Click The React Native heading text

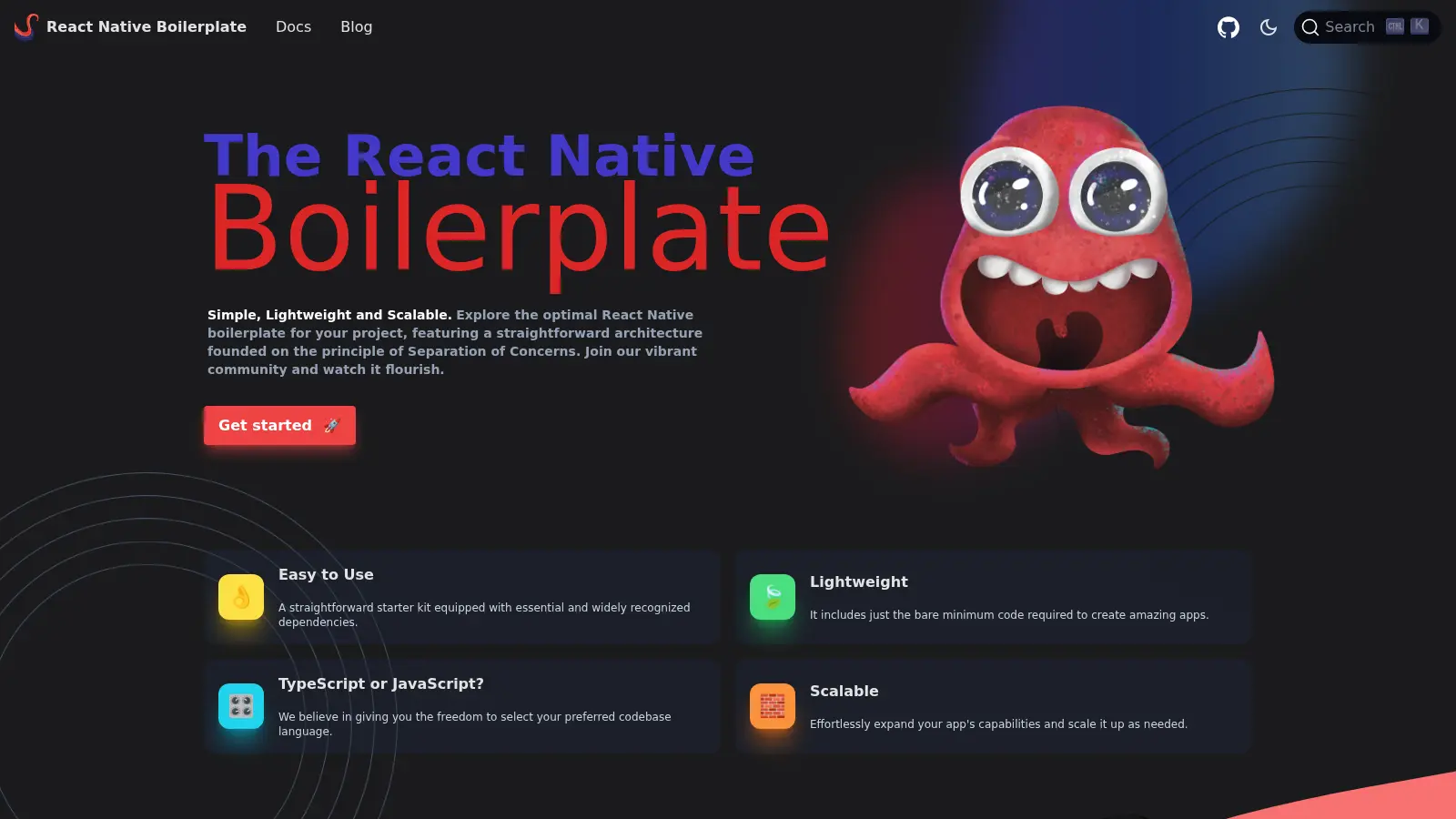coord(480,155)
